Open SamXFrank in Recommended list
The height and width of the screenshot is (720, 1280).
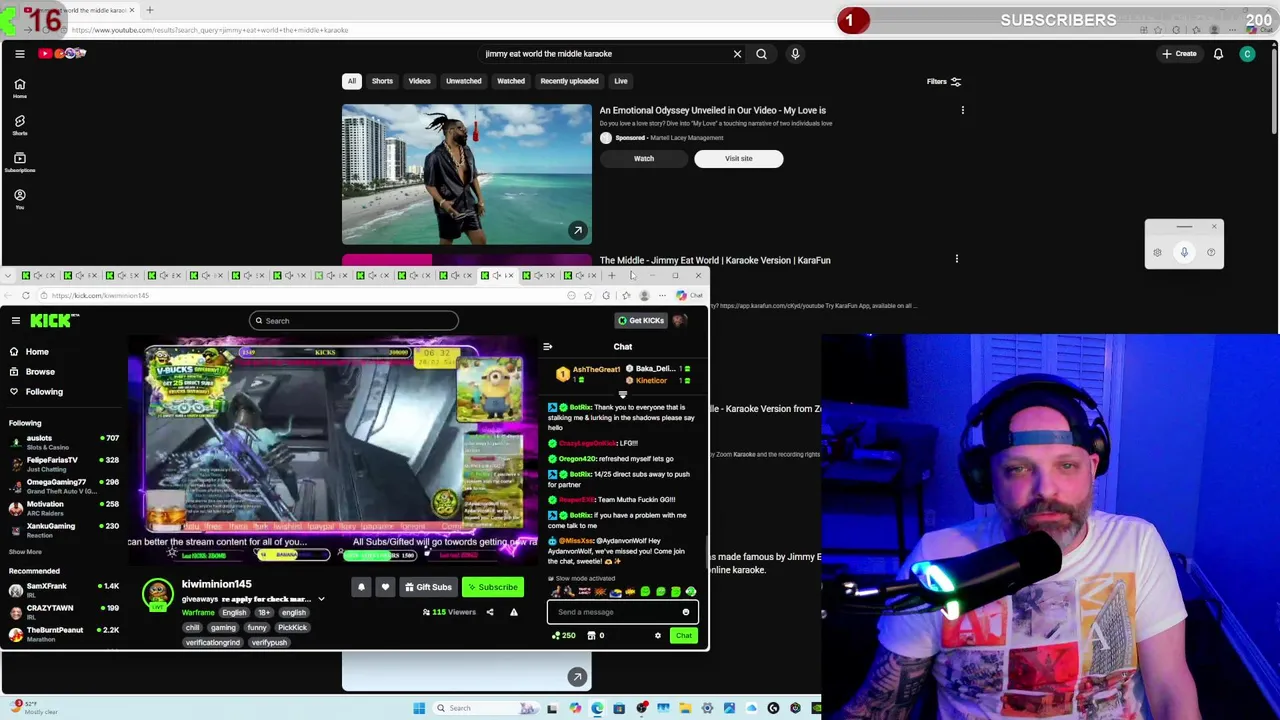(64, 590)
